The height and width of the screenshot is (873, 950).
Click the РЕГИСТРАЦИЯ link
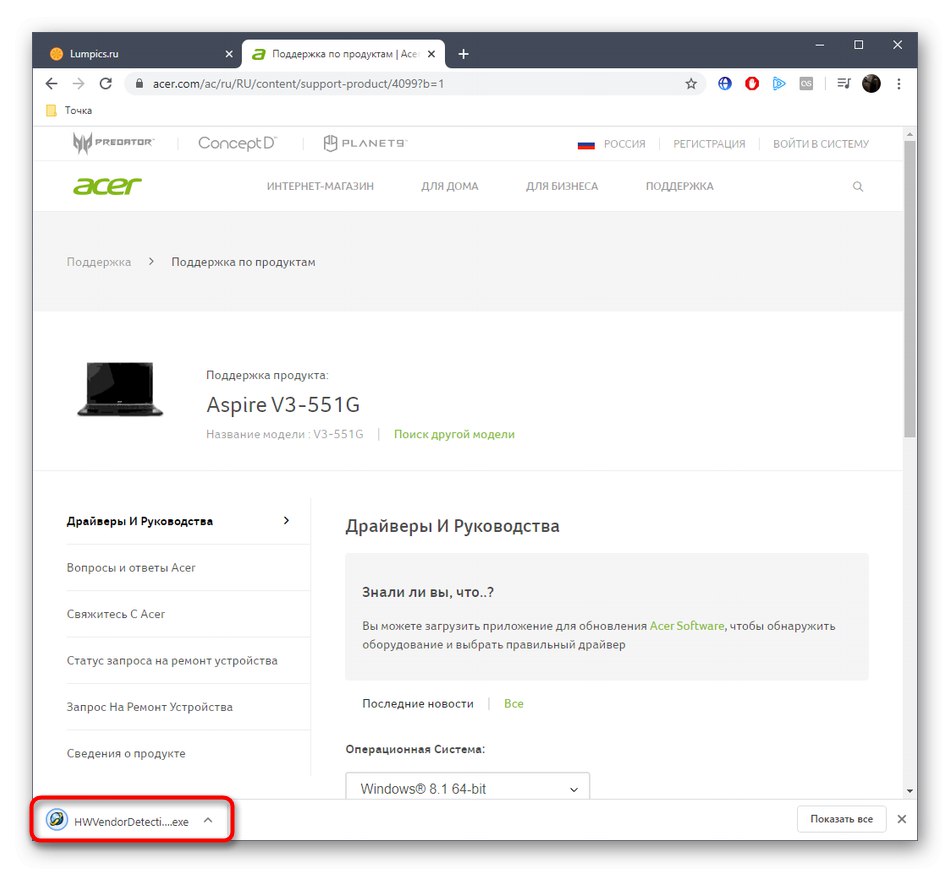coord(709,144)
